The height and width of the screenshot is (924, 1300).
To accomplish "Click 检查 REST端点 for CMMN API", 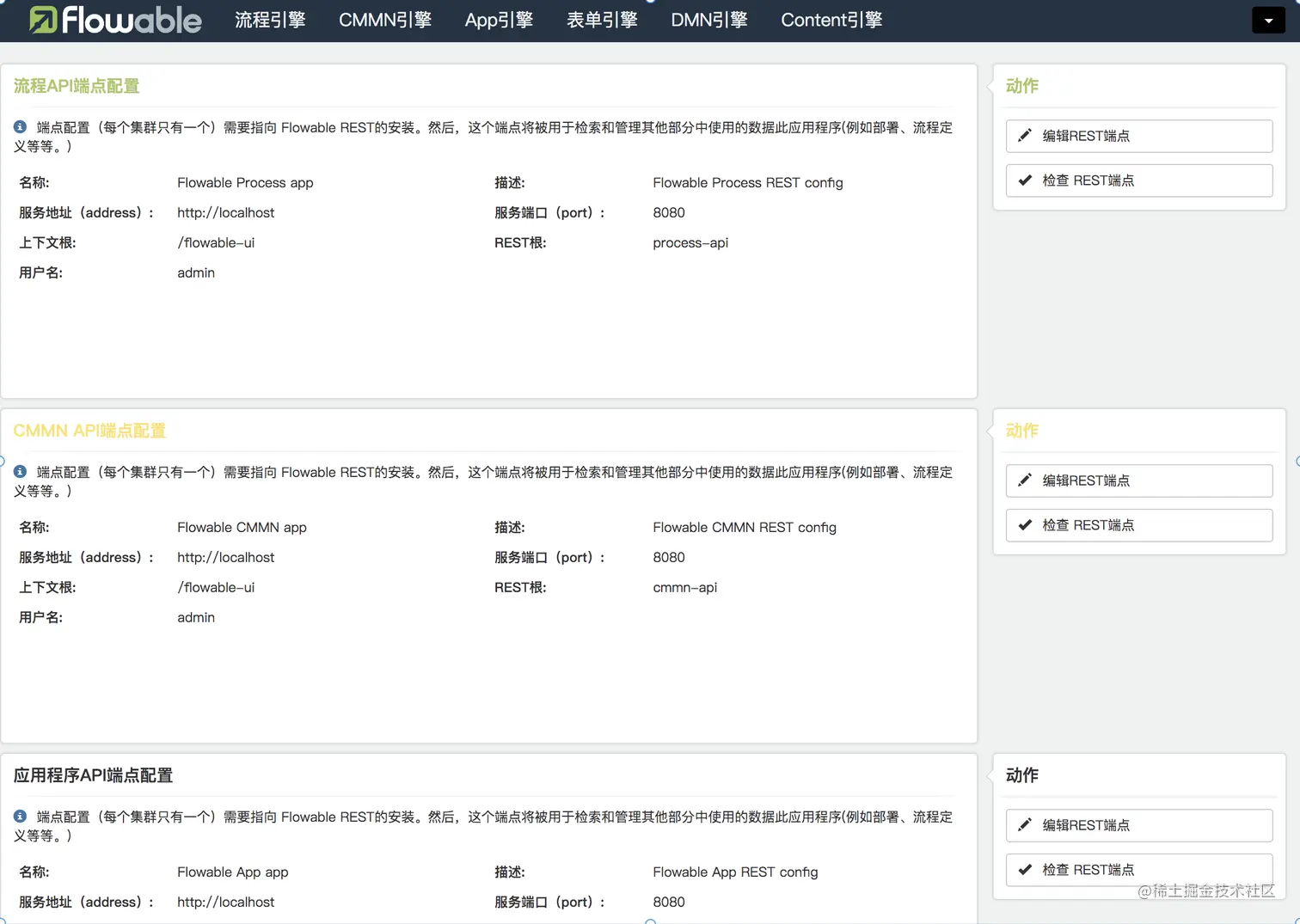I will point(1139,525).
